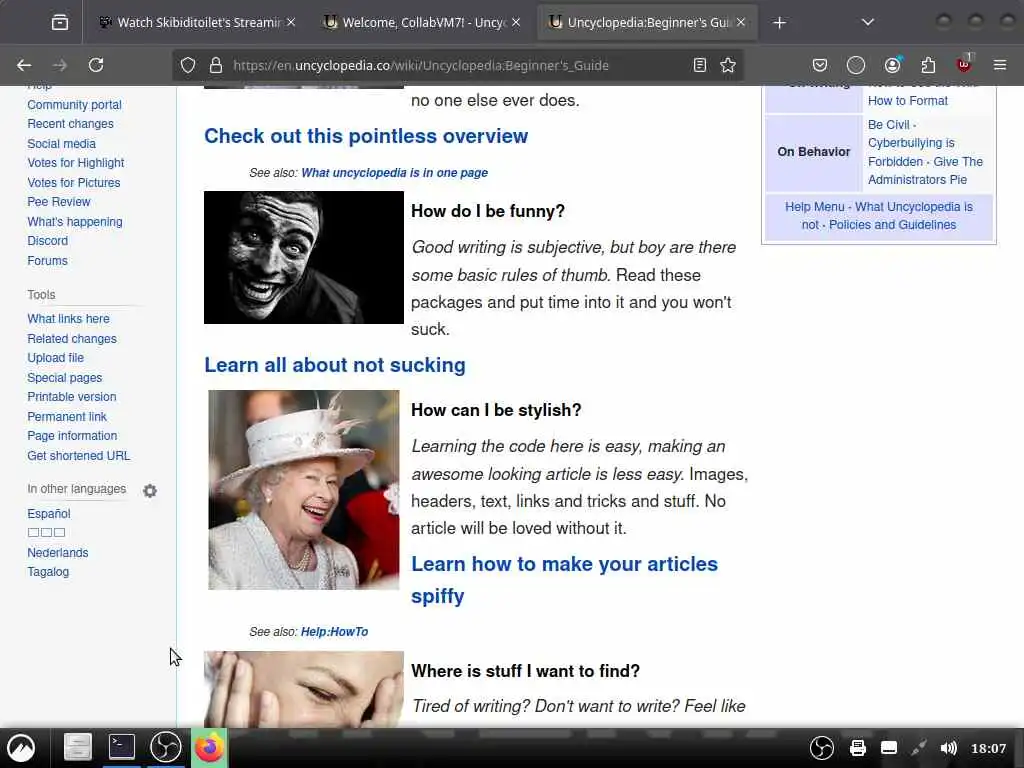This screenshot has width=1024, height=768.
Task: Open Help Menu link in infobox
Action: click(x=814, y=206)
